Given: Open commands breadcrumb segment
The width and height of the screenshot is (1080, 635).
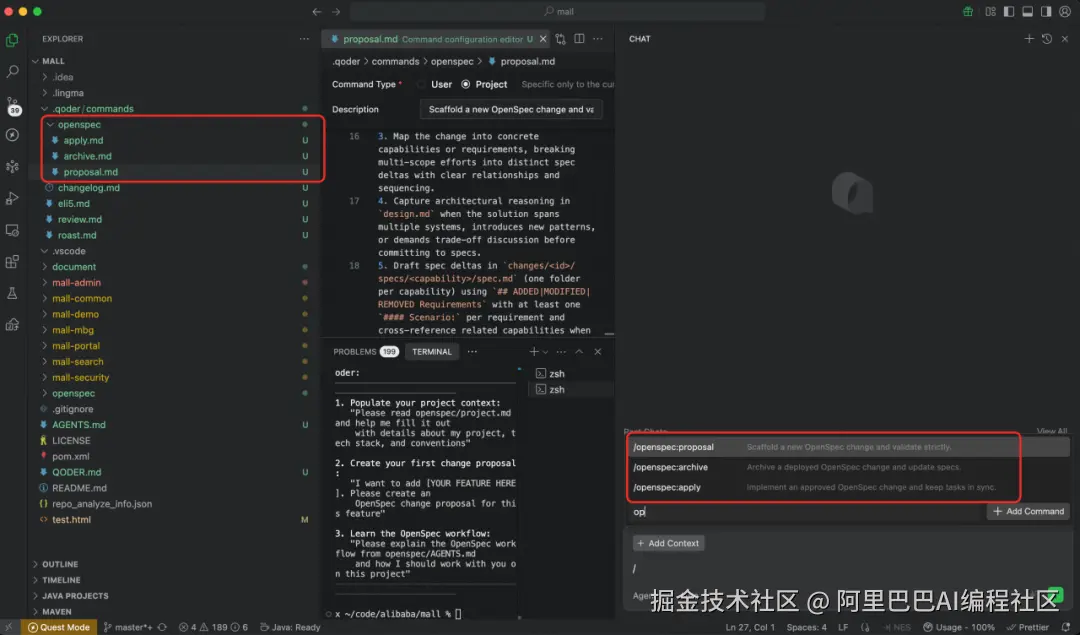Looking at the screenshot, I should pyautogui.click(x=395, y=62).
